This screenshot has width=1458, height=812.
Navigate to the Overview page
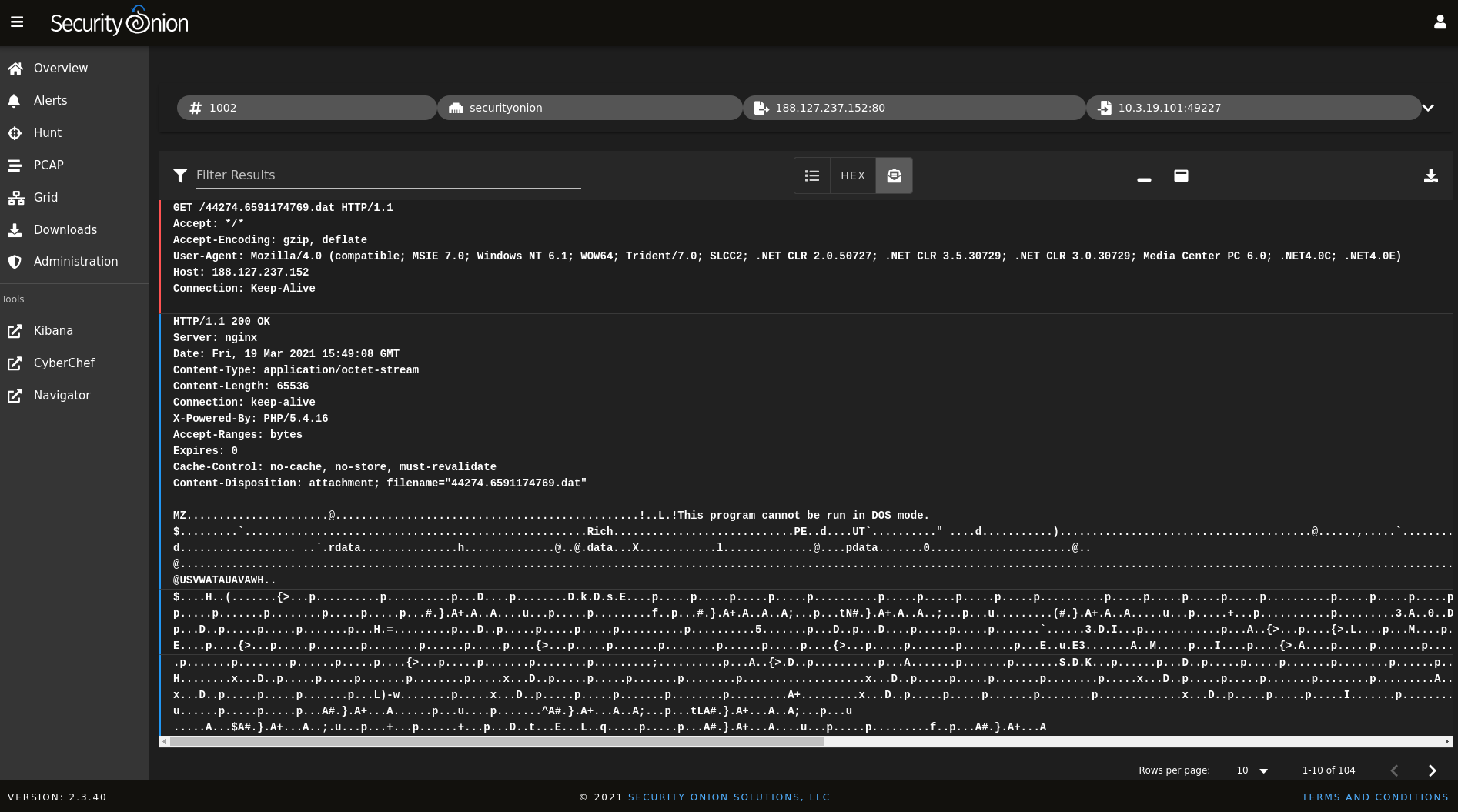point(59,68)
